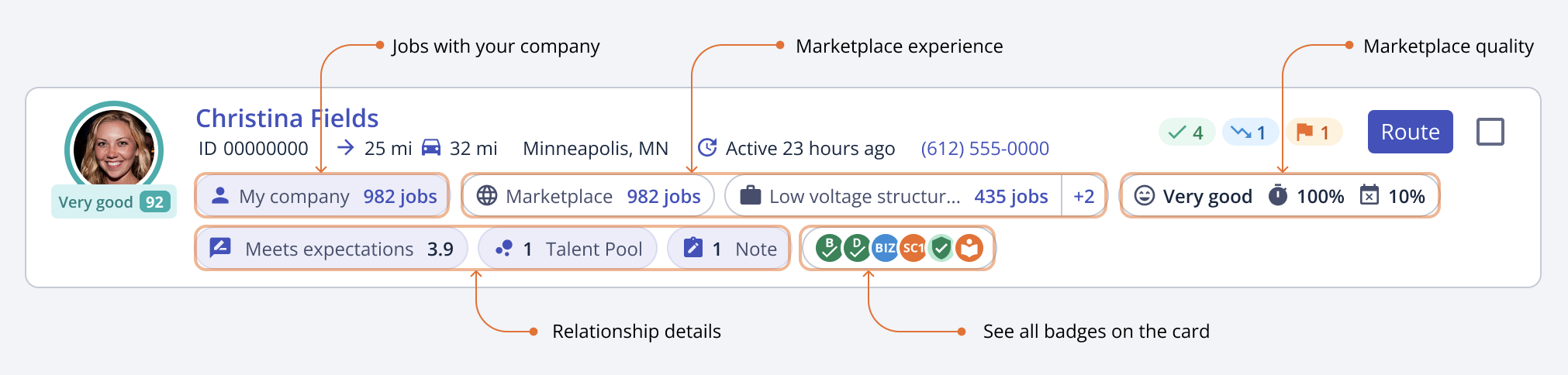Tick the checkbox next to Route
This screenshot has width=1568, height=375.
(1490, 132)
